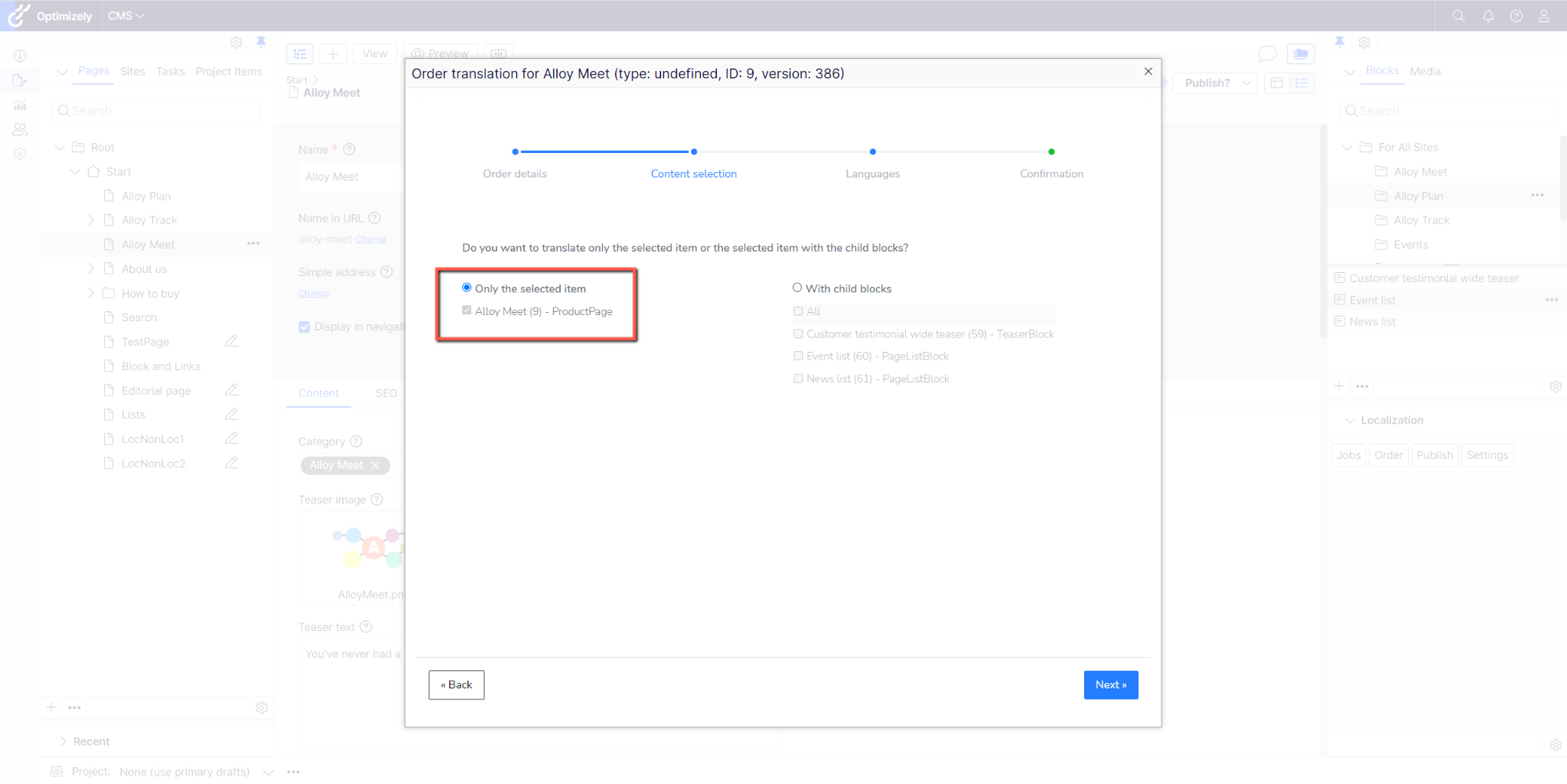Open notifications bell icon
Viewport: 1567px width, 784px height.
[1488, 16]
